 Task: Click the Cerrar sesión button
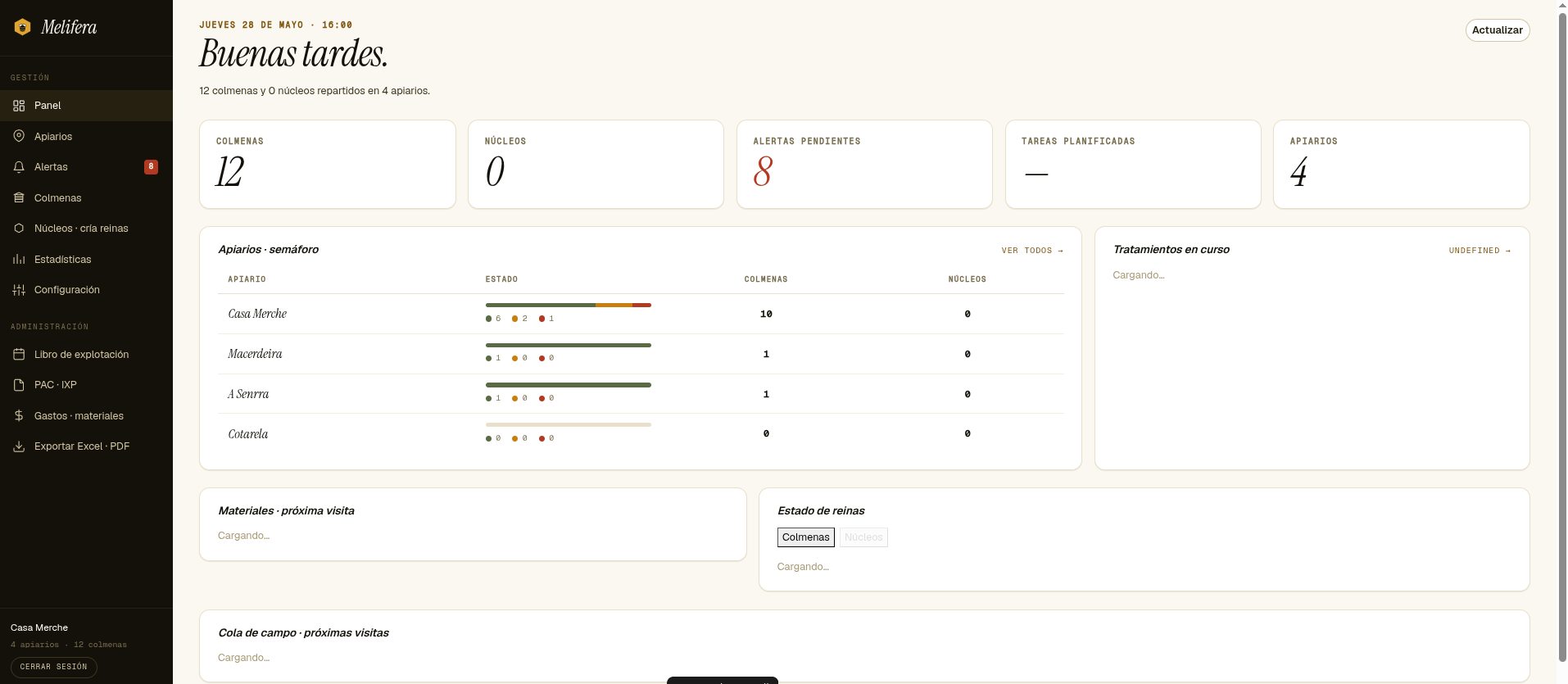54,667
